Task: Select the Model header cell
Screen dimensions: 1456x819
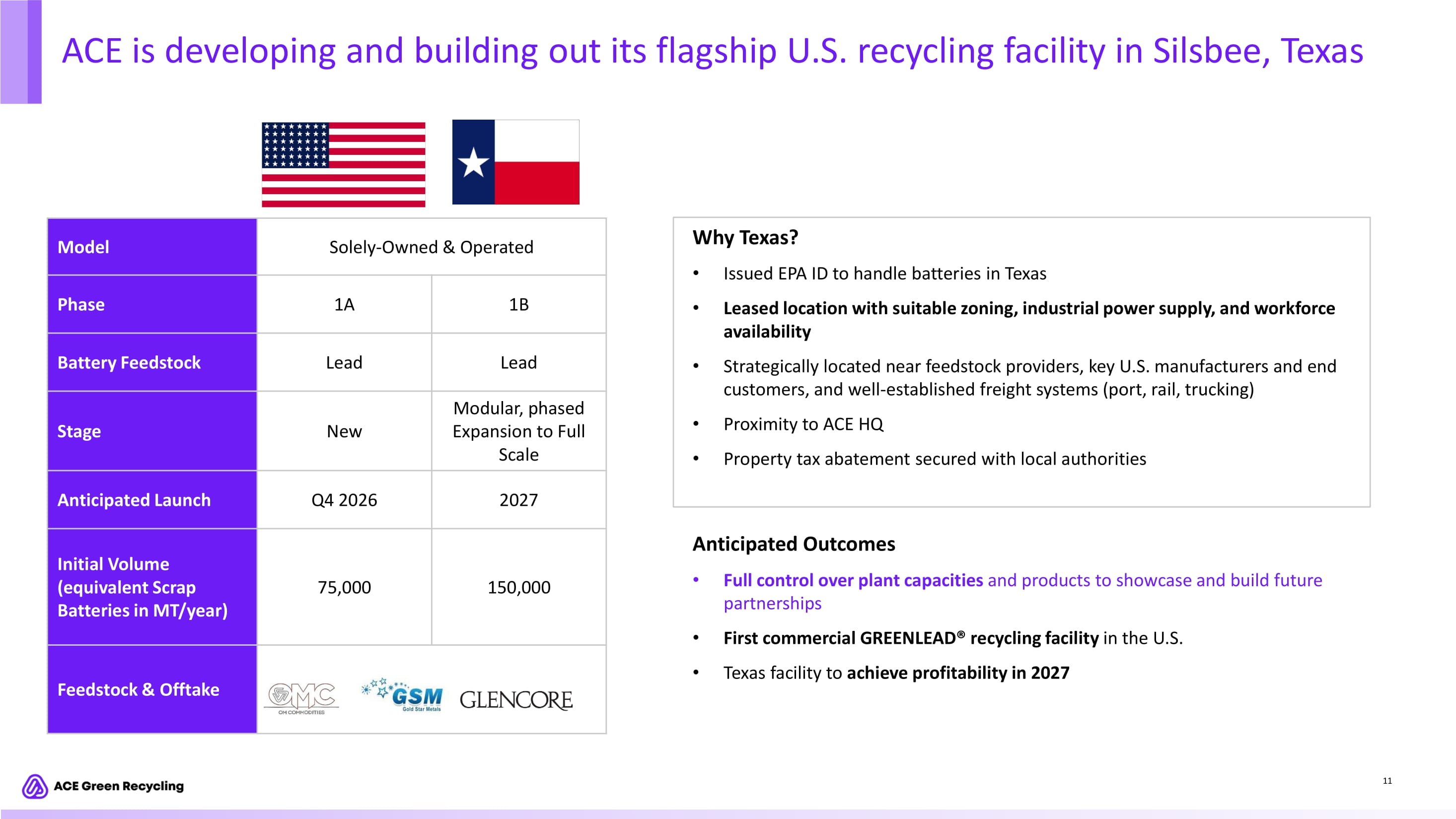Action: [152, 247]
